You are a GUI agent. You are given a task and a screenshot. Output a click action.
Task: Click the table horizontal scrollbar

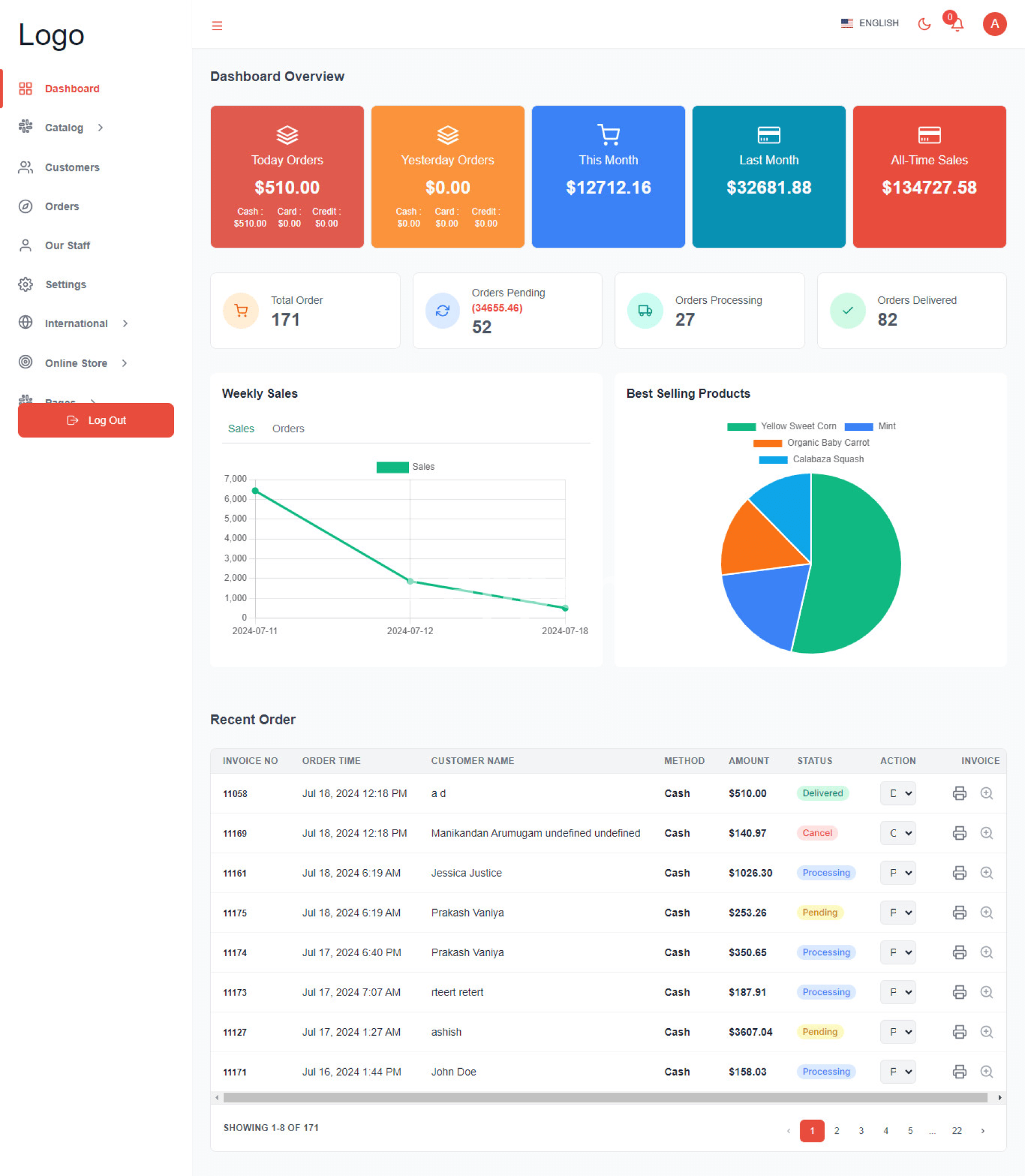604,1098
